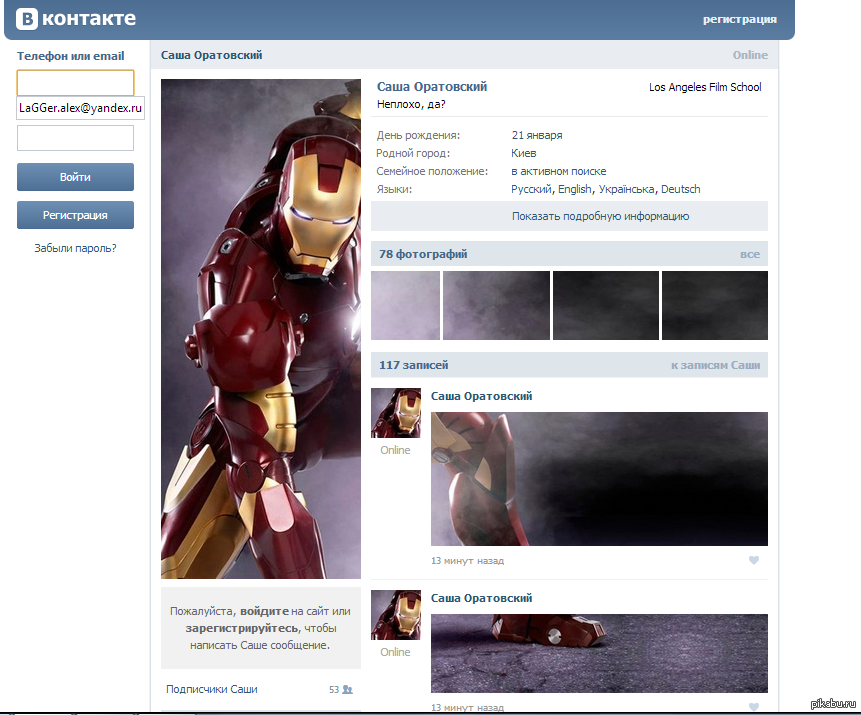Open the 'Los Angeles Film School' link
Viewport: 861px width, 715px height.
[x=704, y=87]
